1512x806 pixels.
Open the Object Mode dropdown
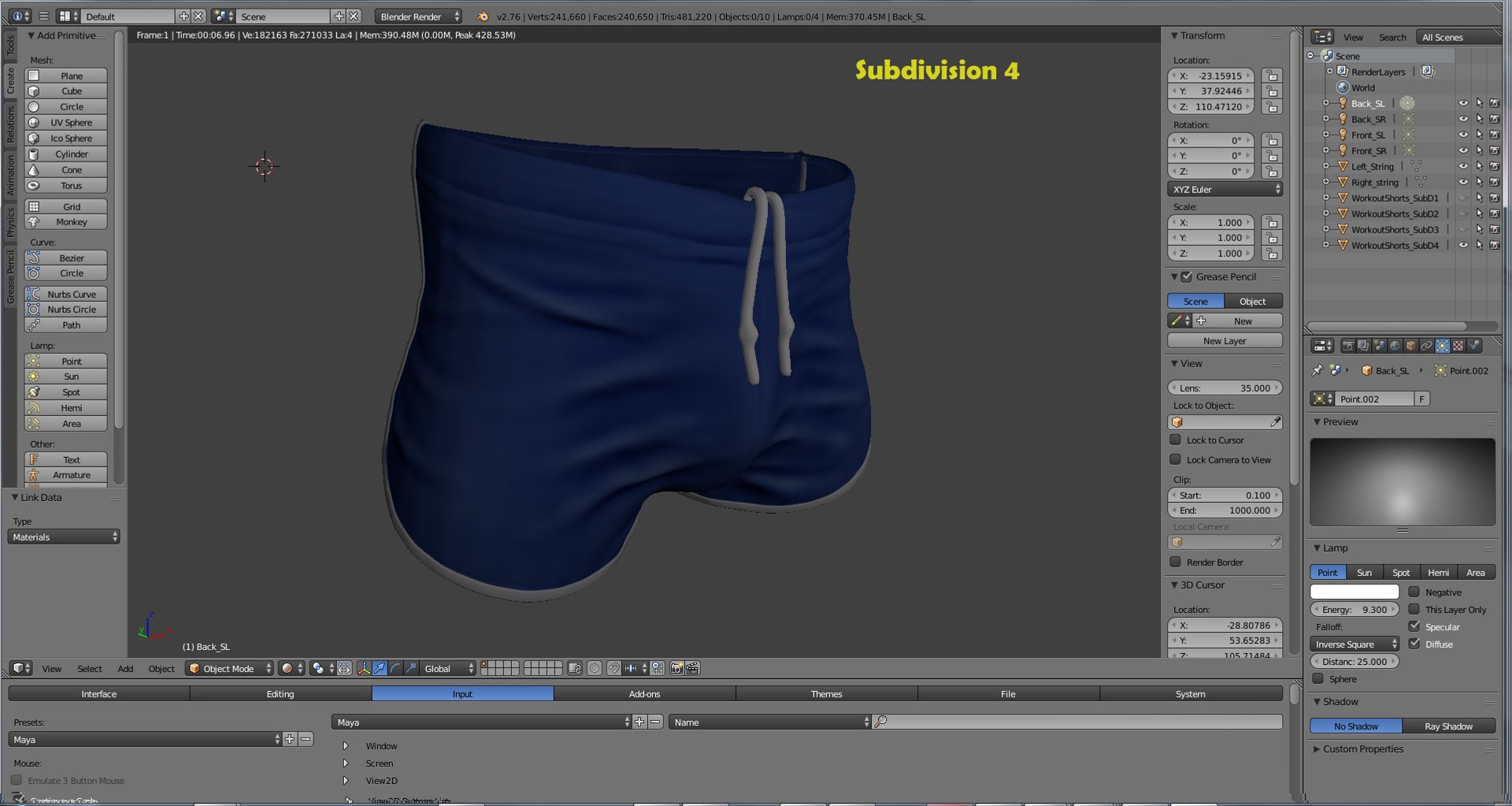click(229, 668)
